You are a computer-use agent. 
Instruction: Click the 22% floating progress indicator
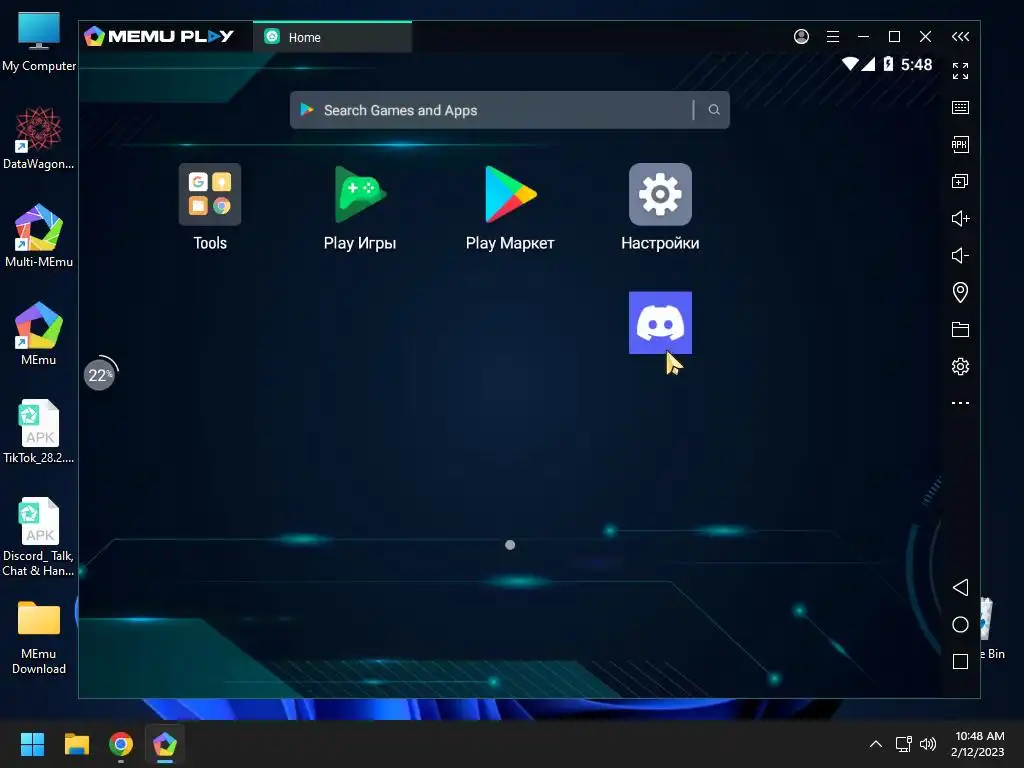(100, 375)
